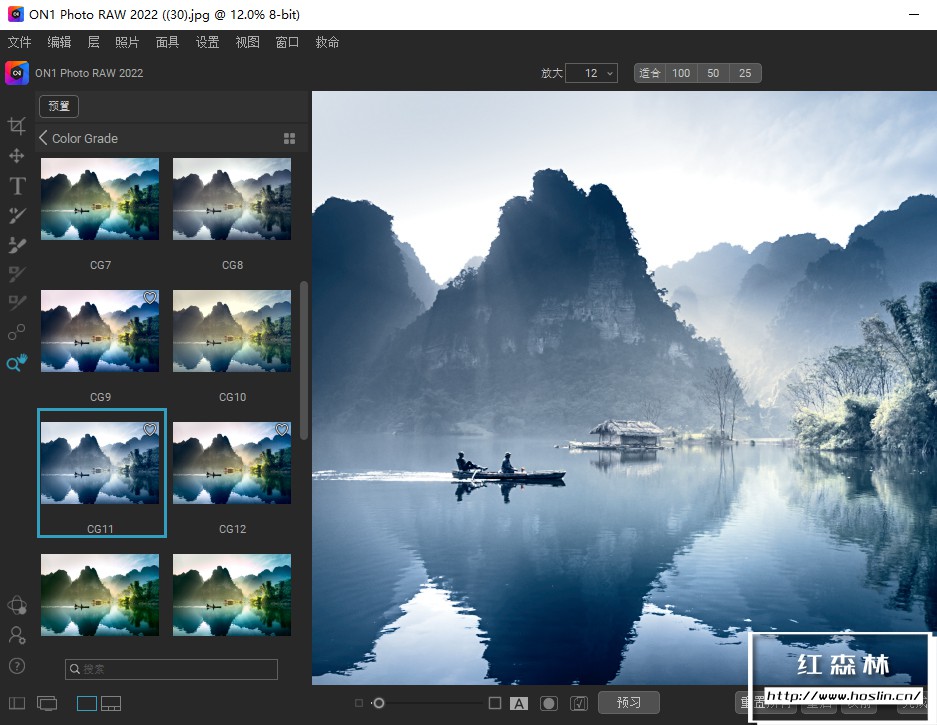This screenshot has height=725, width=937.
Task: Apply the CG11 preset thumbnail
Action: coord(100,463)
